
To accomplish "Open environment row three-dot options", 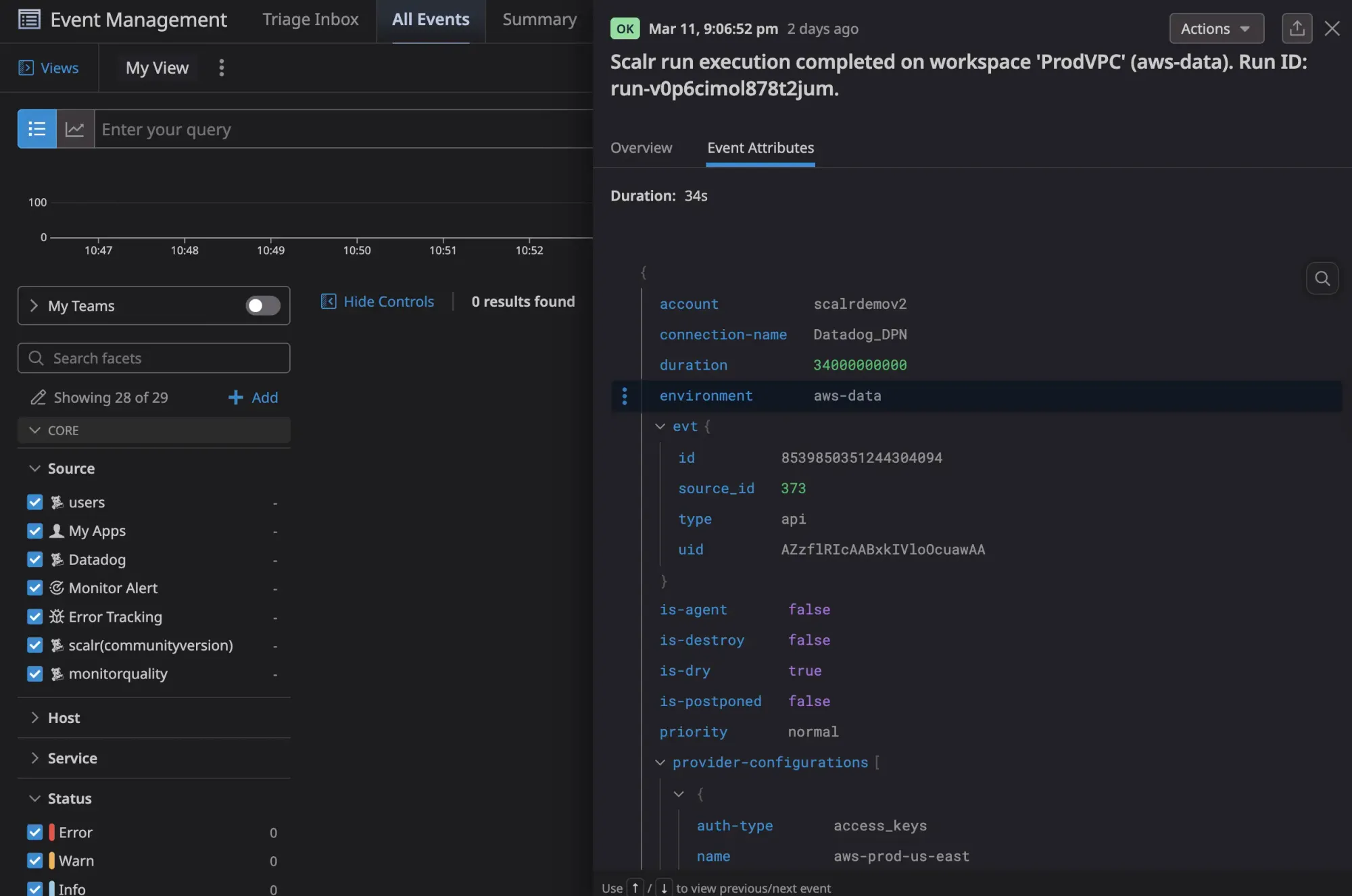I will coord(624,396).
